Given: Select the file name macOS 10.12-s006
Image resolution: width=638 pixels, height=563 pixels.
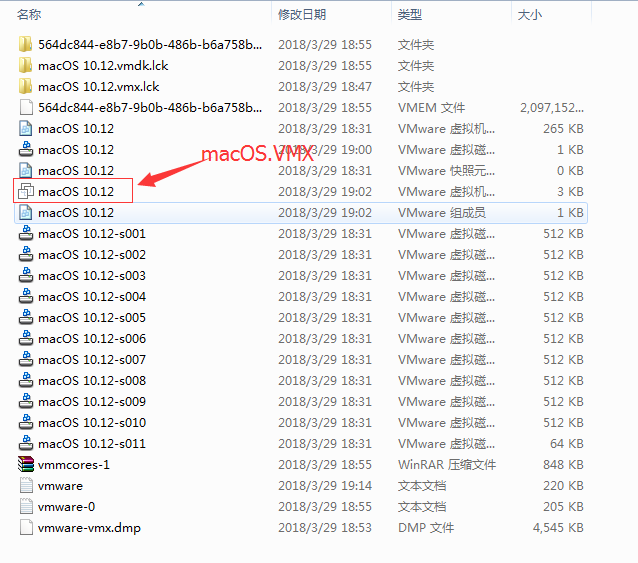Looking at the screenshot, I should click(x=92, y=338).
